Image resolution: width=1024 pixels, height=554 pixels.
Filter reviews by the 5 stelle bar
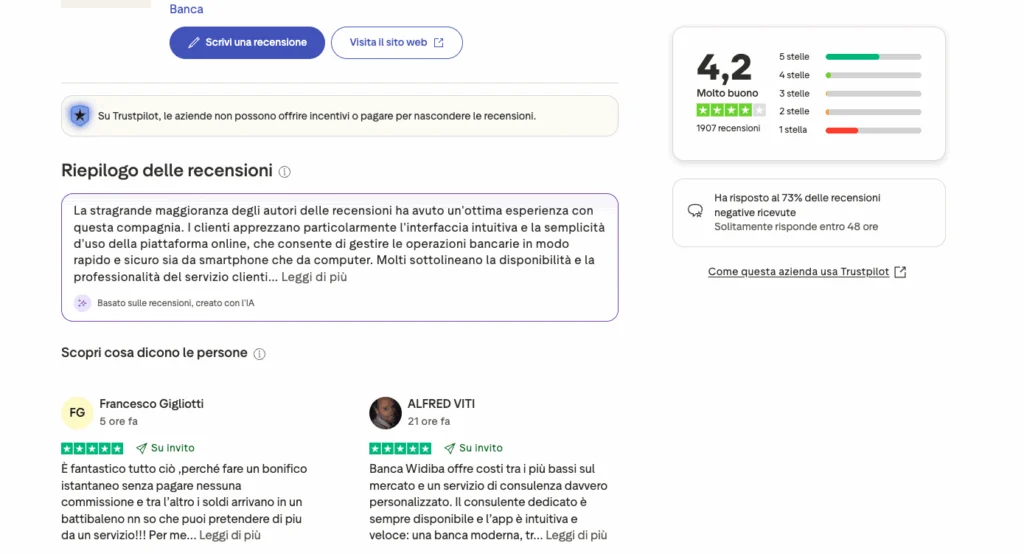coord(873,57)
